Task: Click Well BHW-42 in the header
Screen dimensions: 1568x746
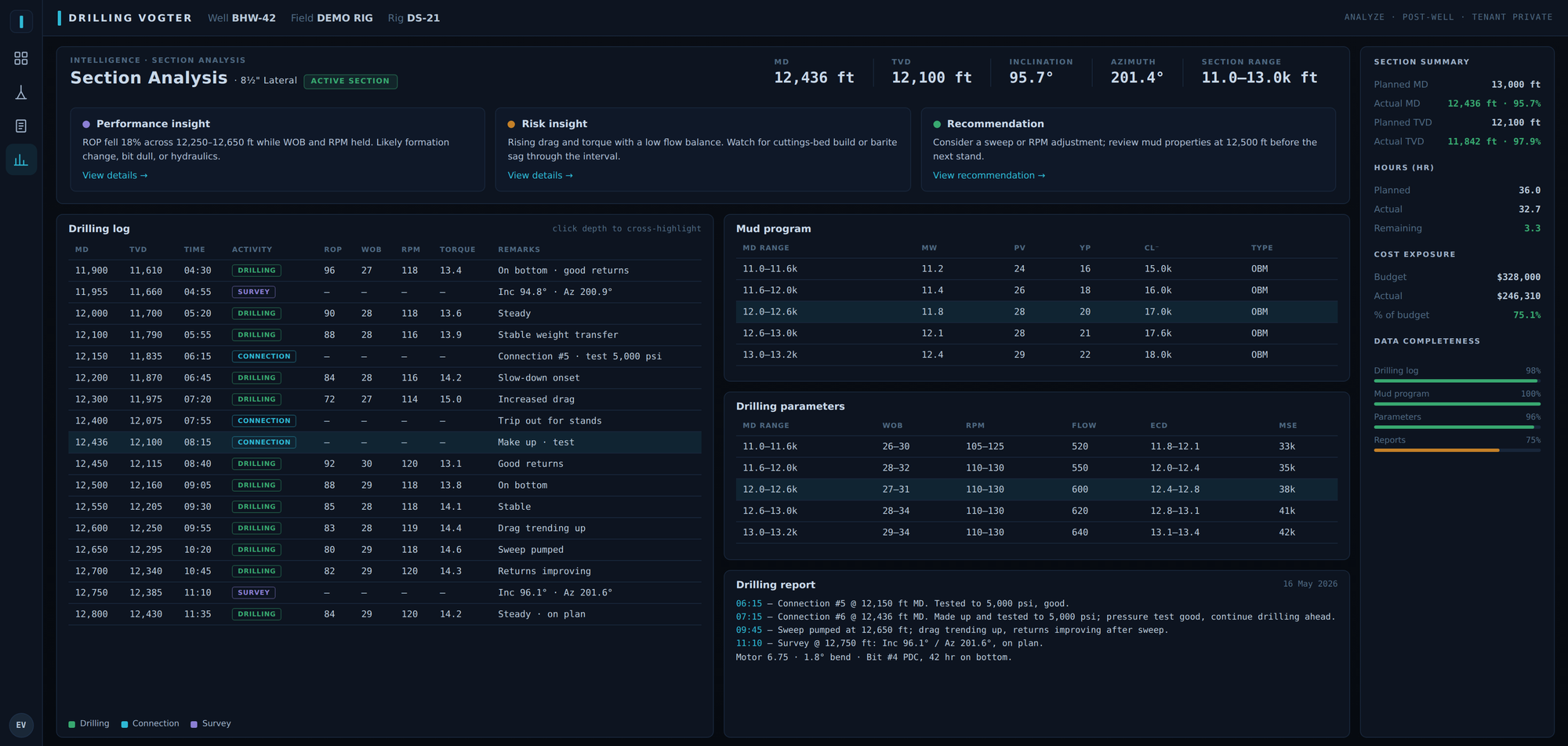Action: pos(241,18)
